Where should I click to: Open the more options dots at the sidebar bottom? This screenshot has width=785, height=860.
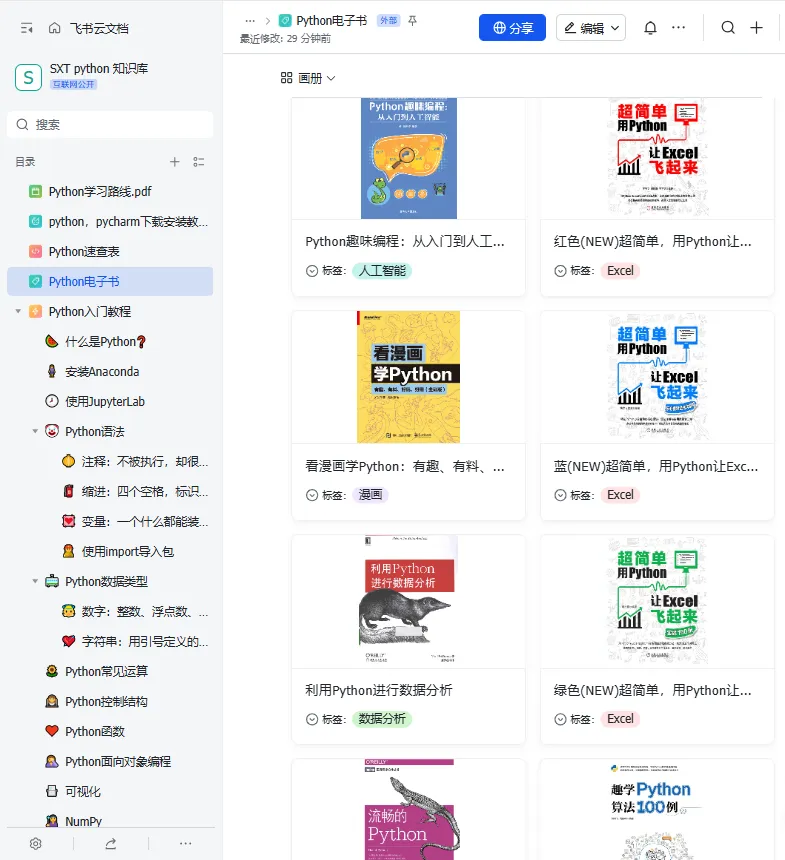[x=185, y=844]
